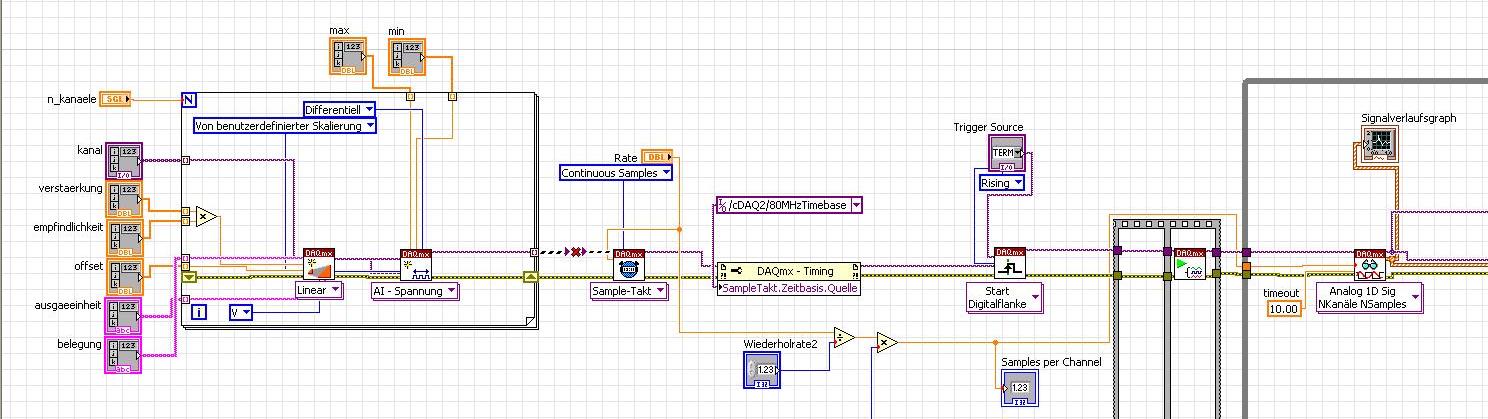Screen dimensions: 1488x419
Task: Click the timeout label text
Action: pyautogui.click(x=1281, y=293)
